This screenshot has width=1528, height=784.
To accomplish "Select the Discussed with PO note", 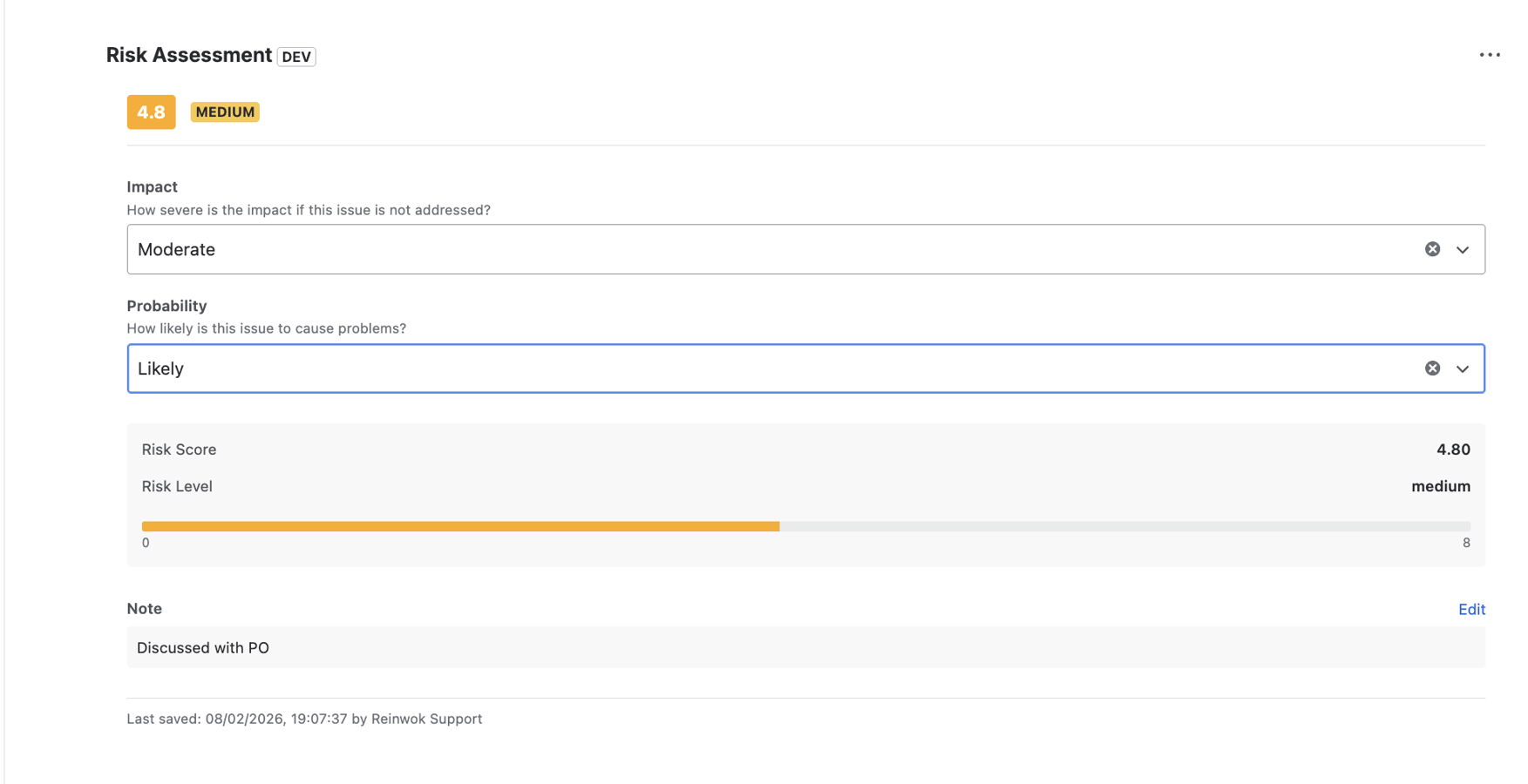I will click(x=202, y=647).
